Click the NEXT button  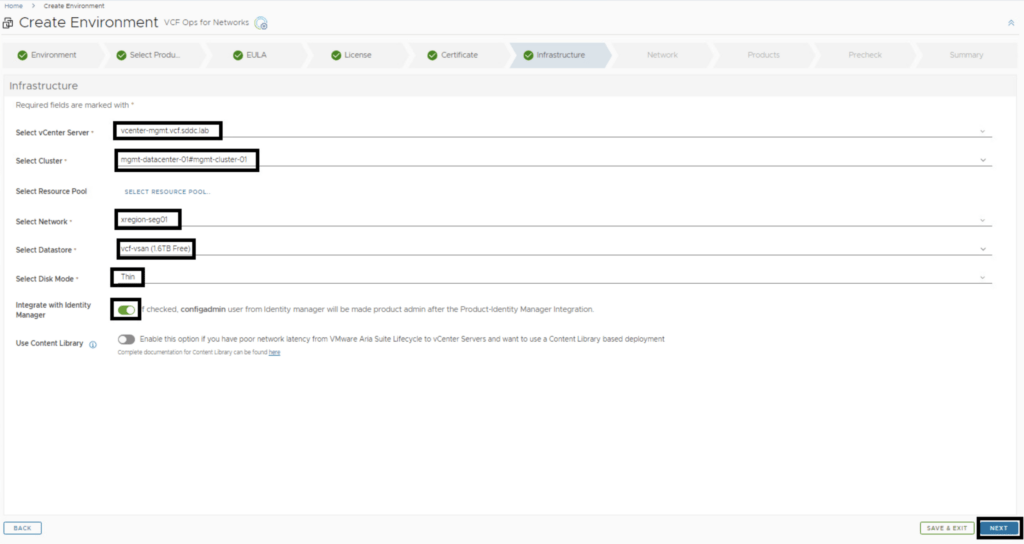[998, 528]
